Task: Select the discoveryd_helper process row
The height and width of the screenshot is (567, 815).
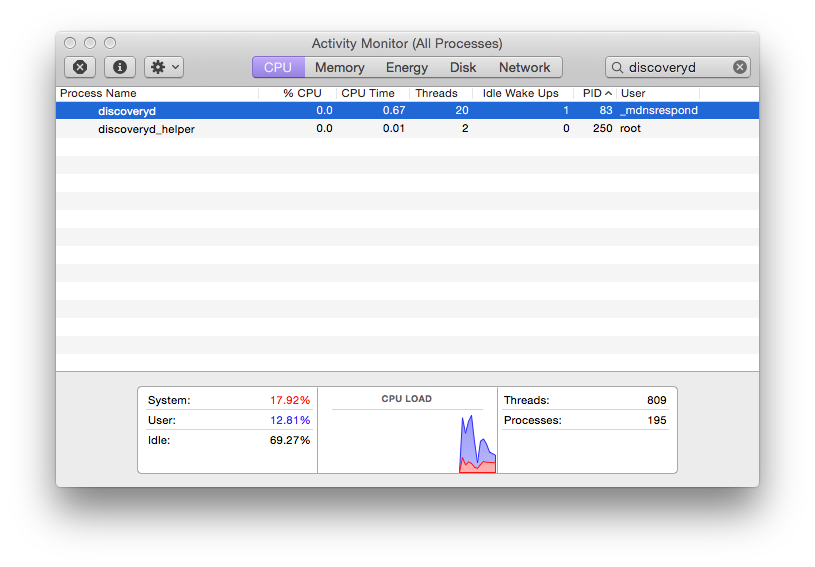Action: (408, 128)
